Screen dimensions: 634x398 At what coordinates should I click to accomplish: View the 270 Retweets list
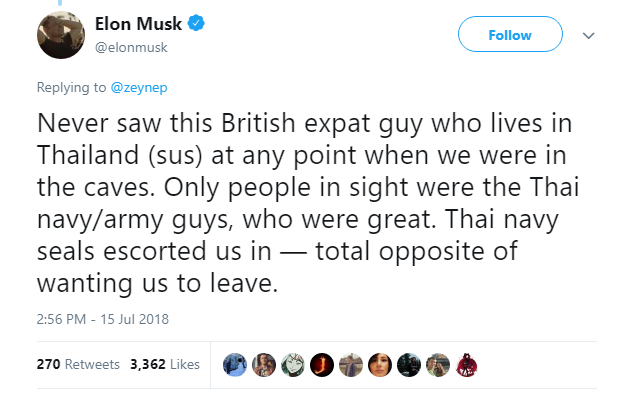[x=78, y=364]
